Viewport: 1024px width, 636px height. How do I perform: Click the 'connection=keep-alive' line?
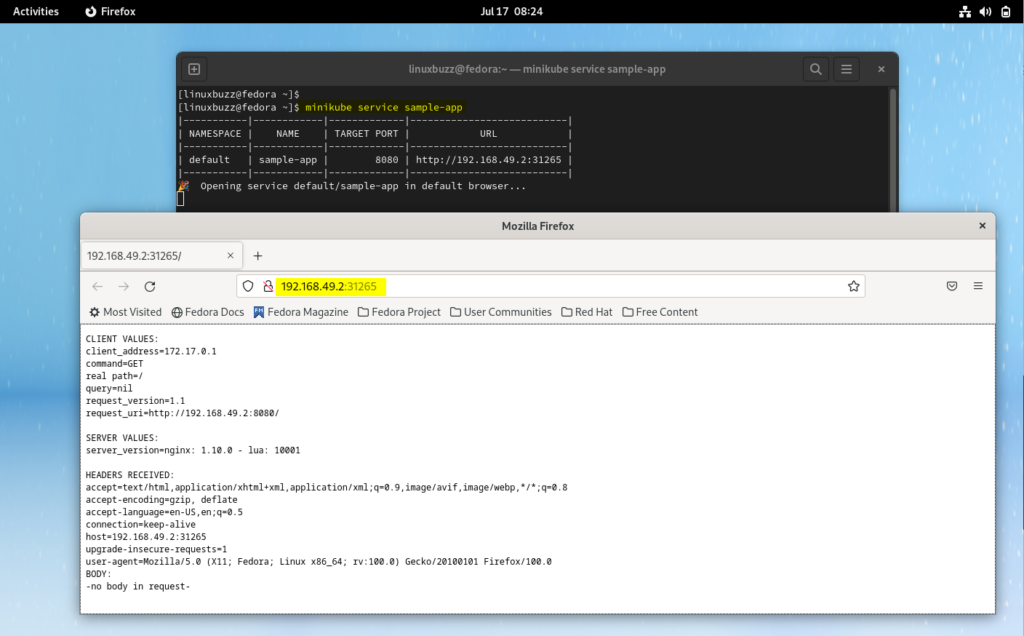click(x=140, y=524)
